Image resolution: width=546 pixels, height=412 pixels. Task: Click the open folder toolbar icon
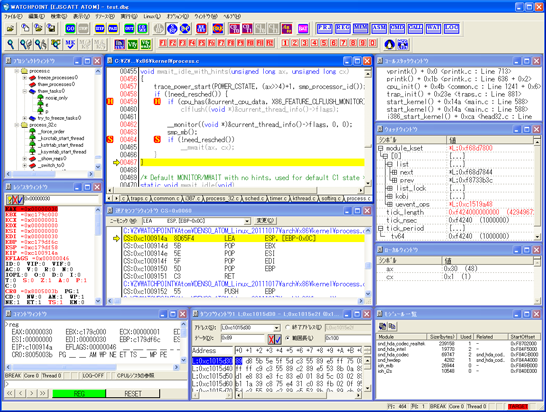(x=11, y=28)
